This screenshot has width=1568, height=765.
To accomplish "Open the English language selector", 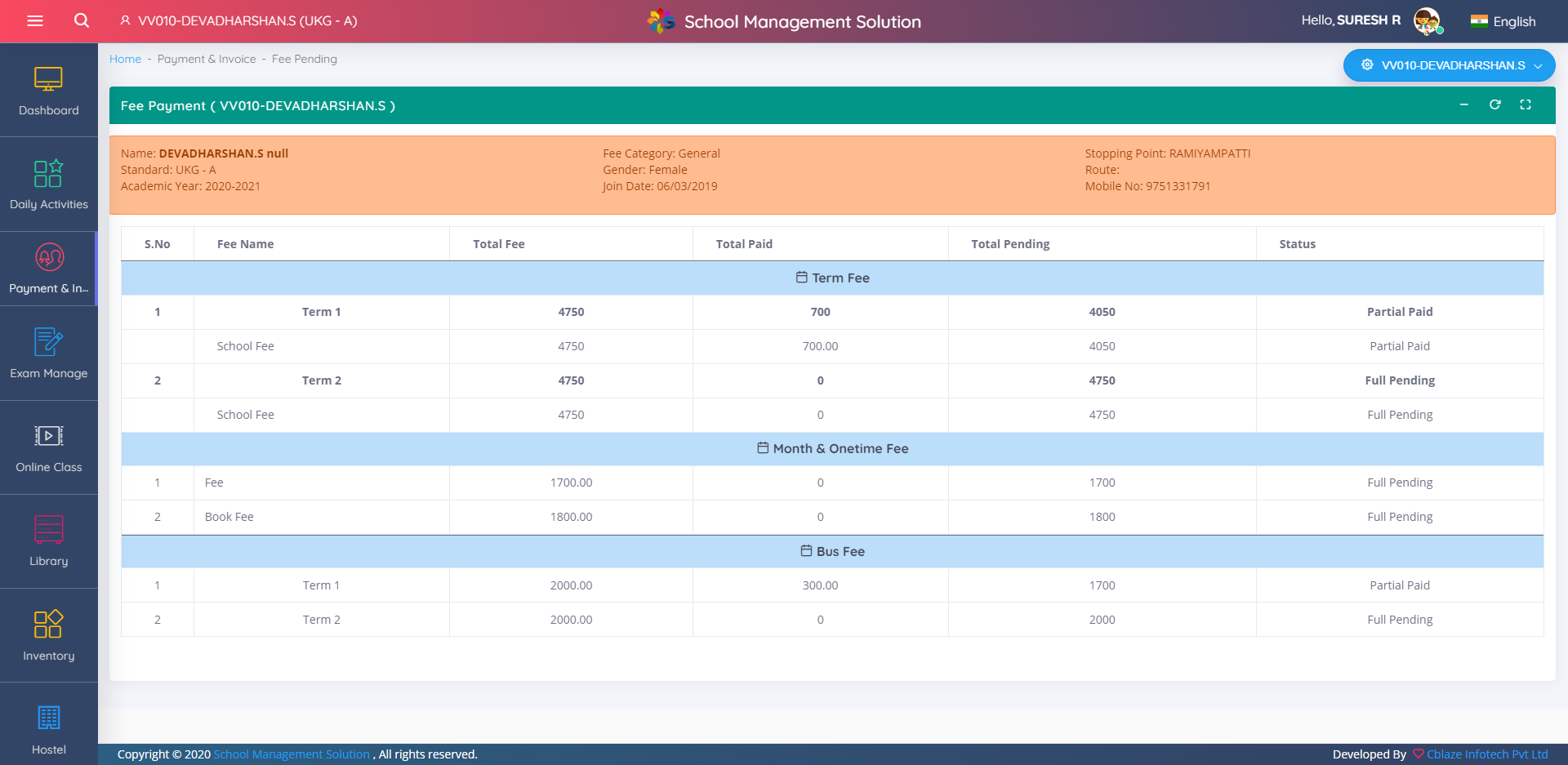I will [1503, 21].
